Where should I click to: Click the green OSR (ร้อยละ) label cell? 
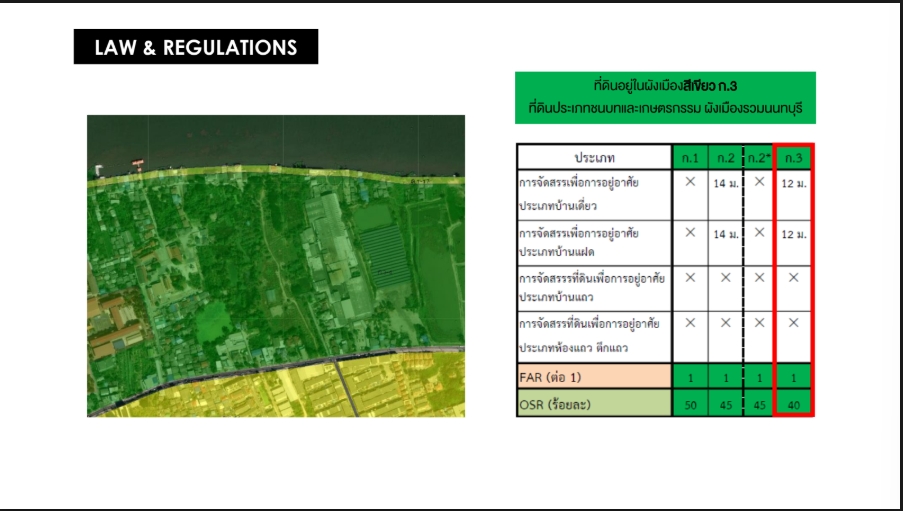point(594,404)
